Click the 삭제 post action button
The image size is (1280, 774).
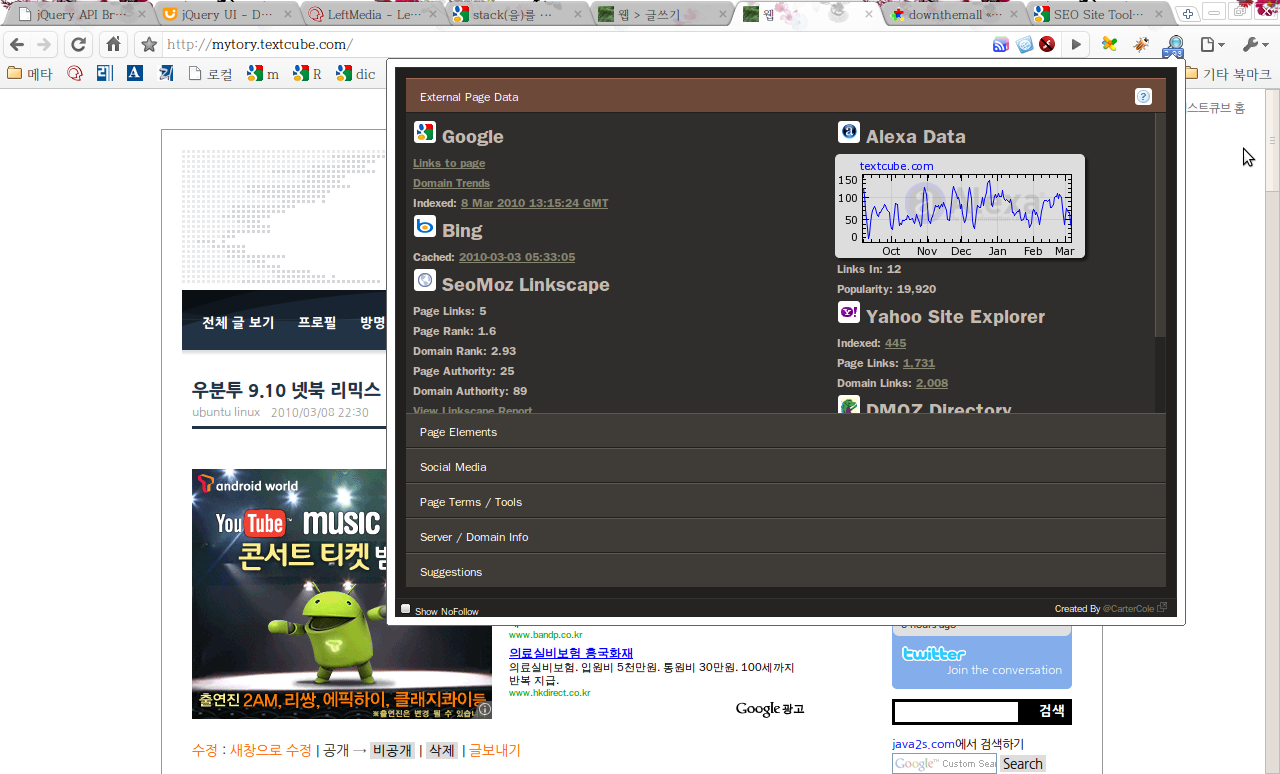point(441,750)
